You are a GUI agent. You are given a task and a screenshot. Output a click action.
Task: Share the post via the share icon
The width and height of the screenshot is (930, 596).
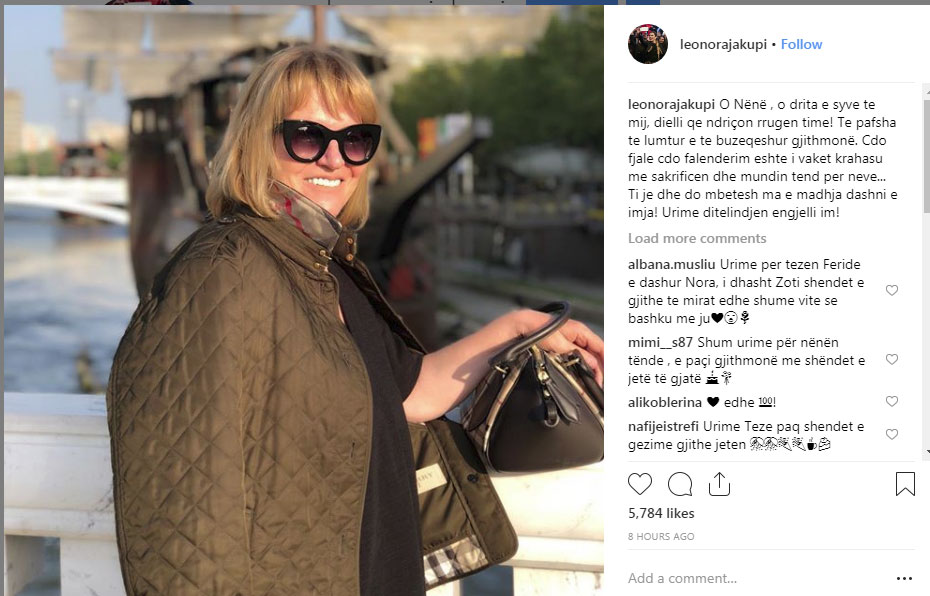719,484
